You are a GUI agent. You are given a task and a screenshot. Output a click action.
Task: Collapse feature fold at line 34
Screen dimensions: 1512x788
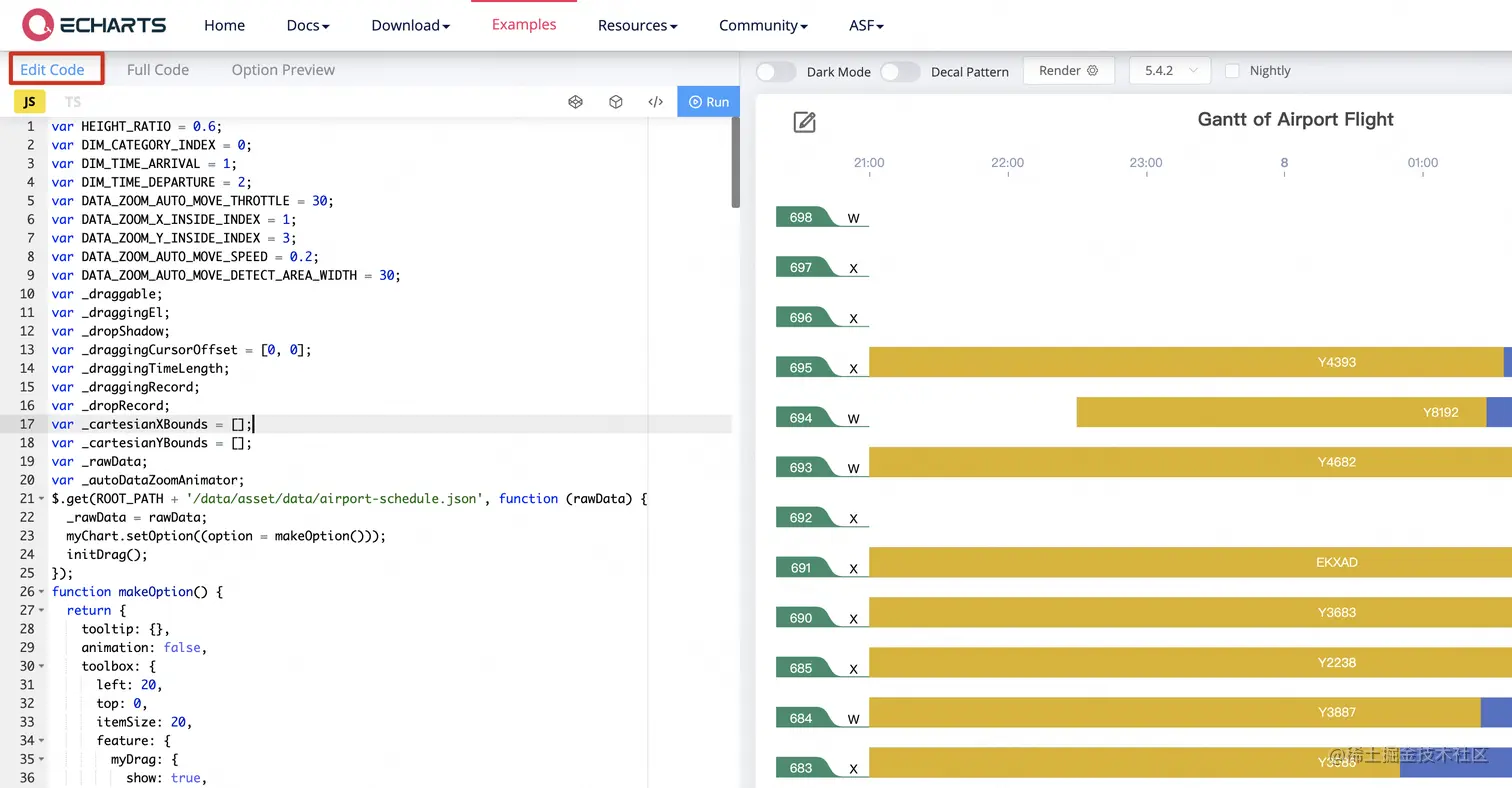point(41,741)
